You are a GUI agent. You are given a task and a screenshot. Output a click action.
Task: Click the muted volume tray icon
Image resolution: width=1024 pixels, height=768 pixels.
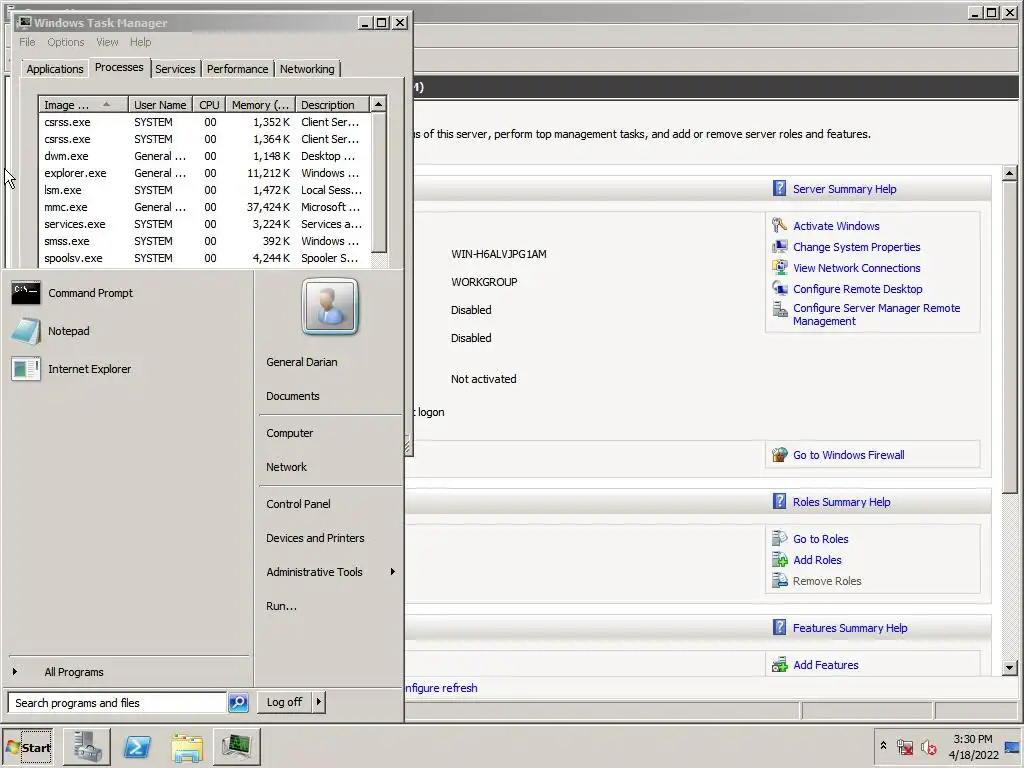[x=928, y=747]
